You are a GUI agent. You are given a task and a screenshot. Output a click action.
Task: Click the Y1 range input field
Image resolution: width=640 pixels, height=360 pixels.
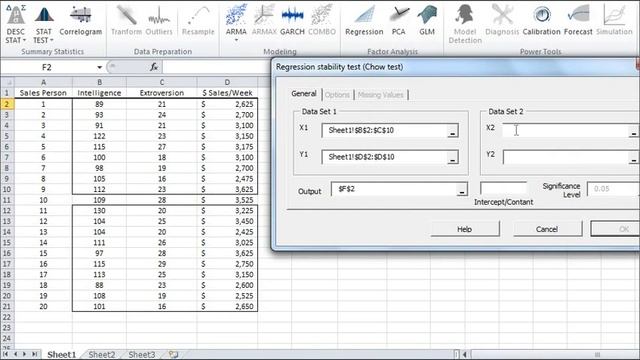384,157
